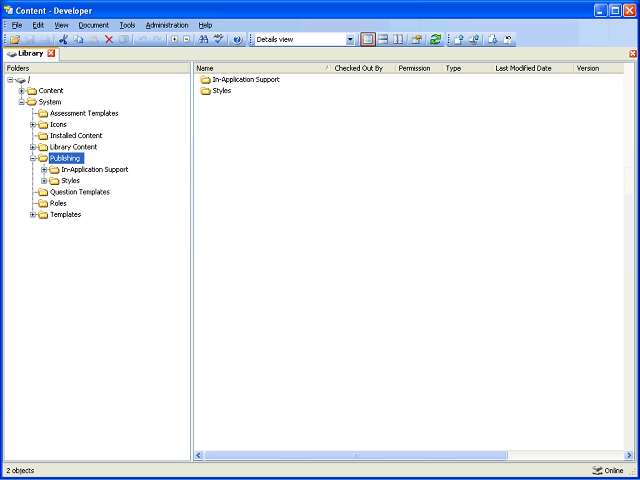Expand the Library Content folder node
The image size is (640, 480).
(33, 147)
